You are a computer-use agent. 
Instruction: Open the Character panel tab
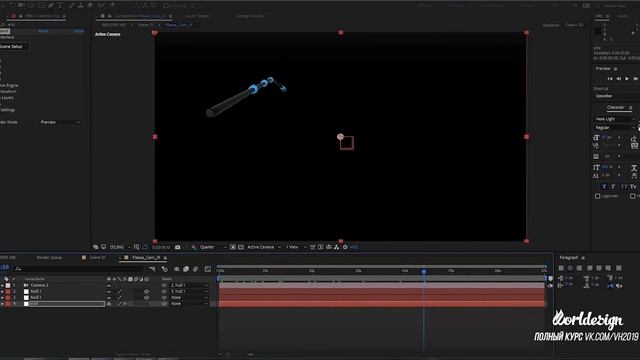pos(616,107)
